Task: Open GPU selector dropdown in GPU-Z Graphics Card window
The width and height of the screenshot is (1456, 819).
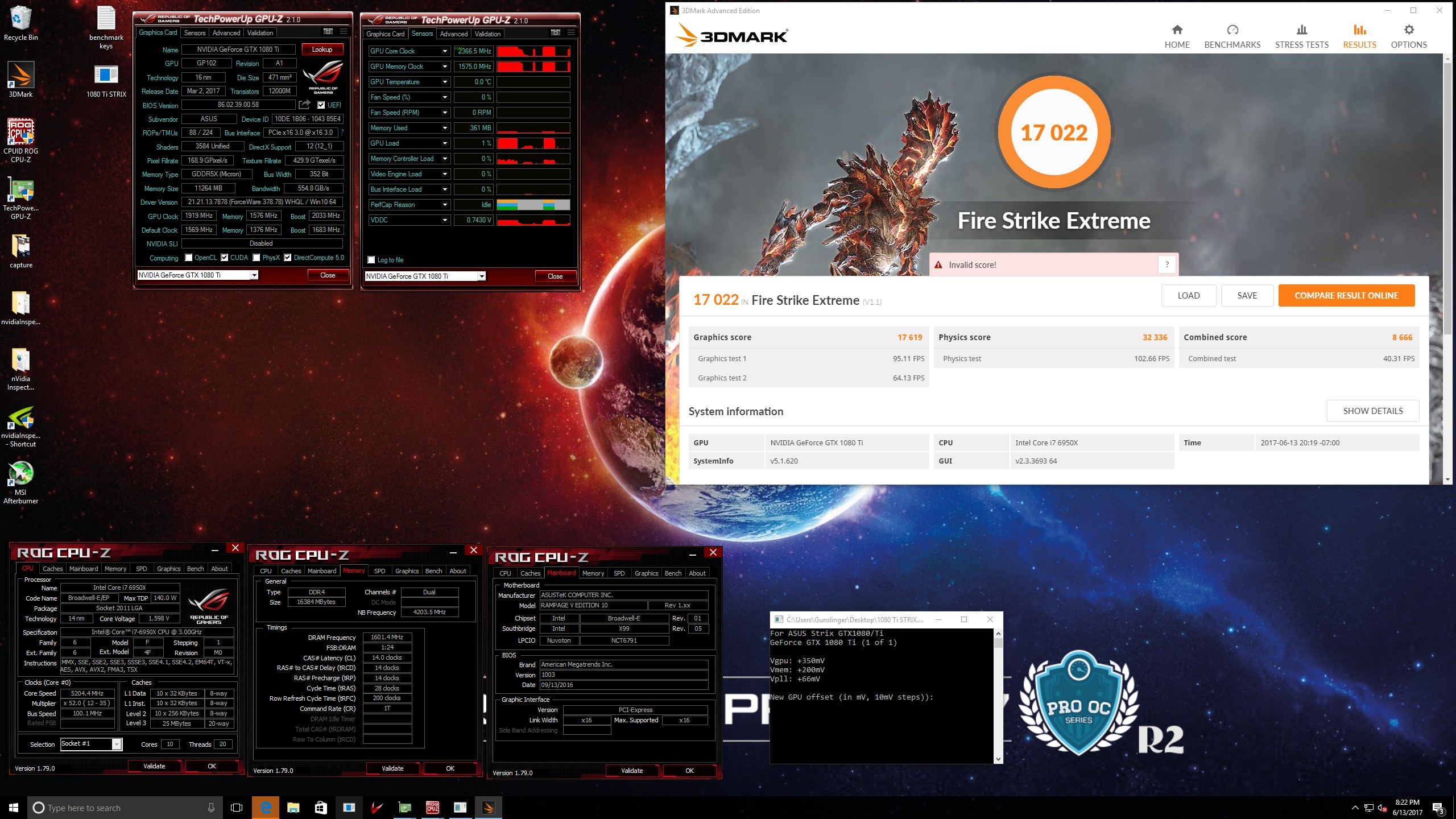Action: click(254, 275)
